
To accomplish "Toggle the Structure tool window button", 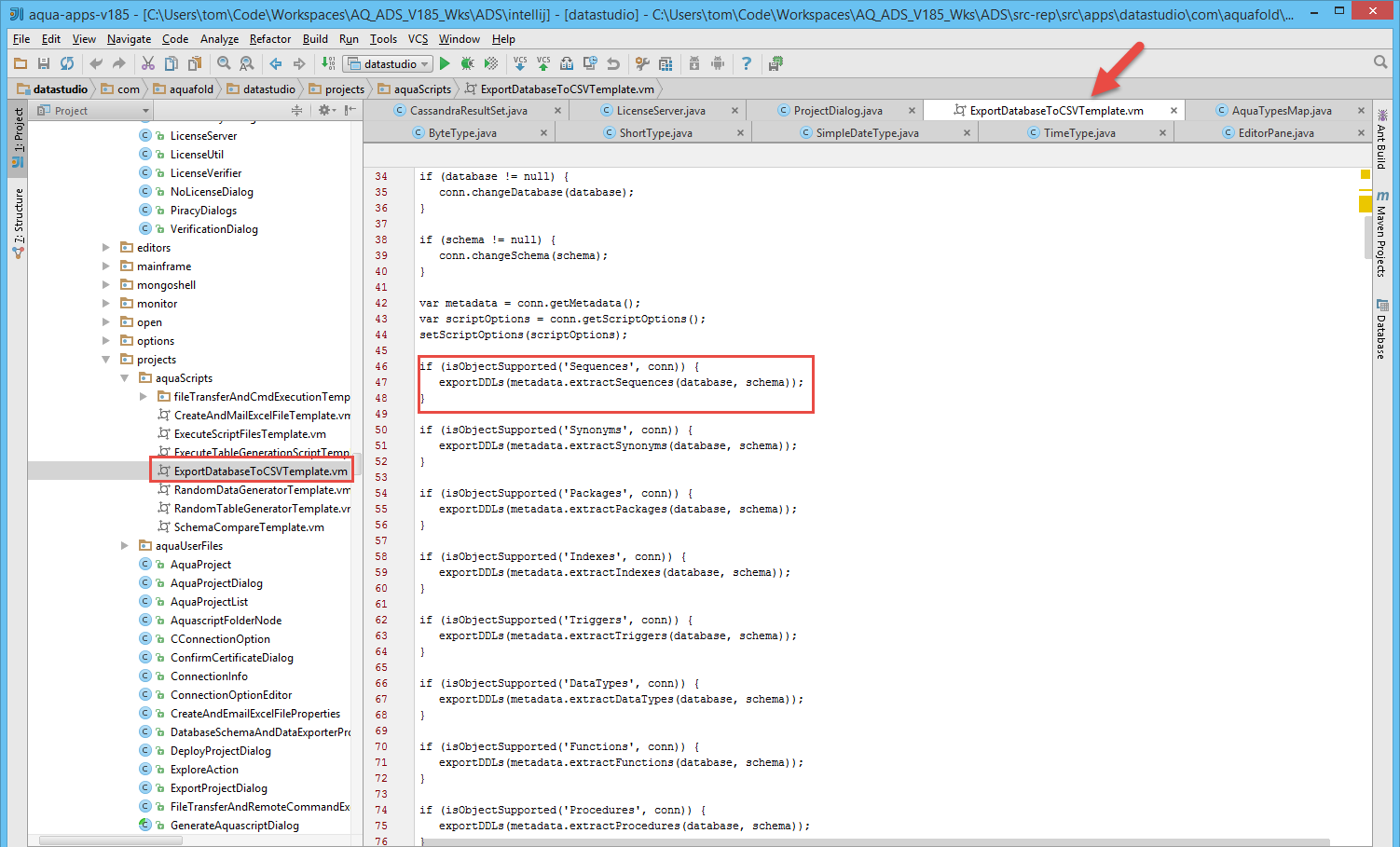I will point(18,223).
